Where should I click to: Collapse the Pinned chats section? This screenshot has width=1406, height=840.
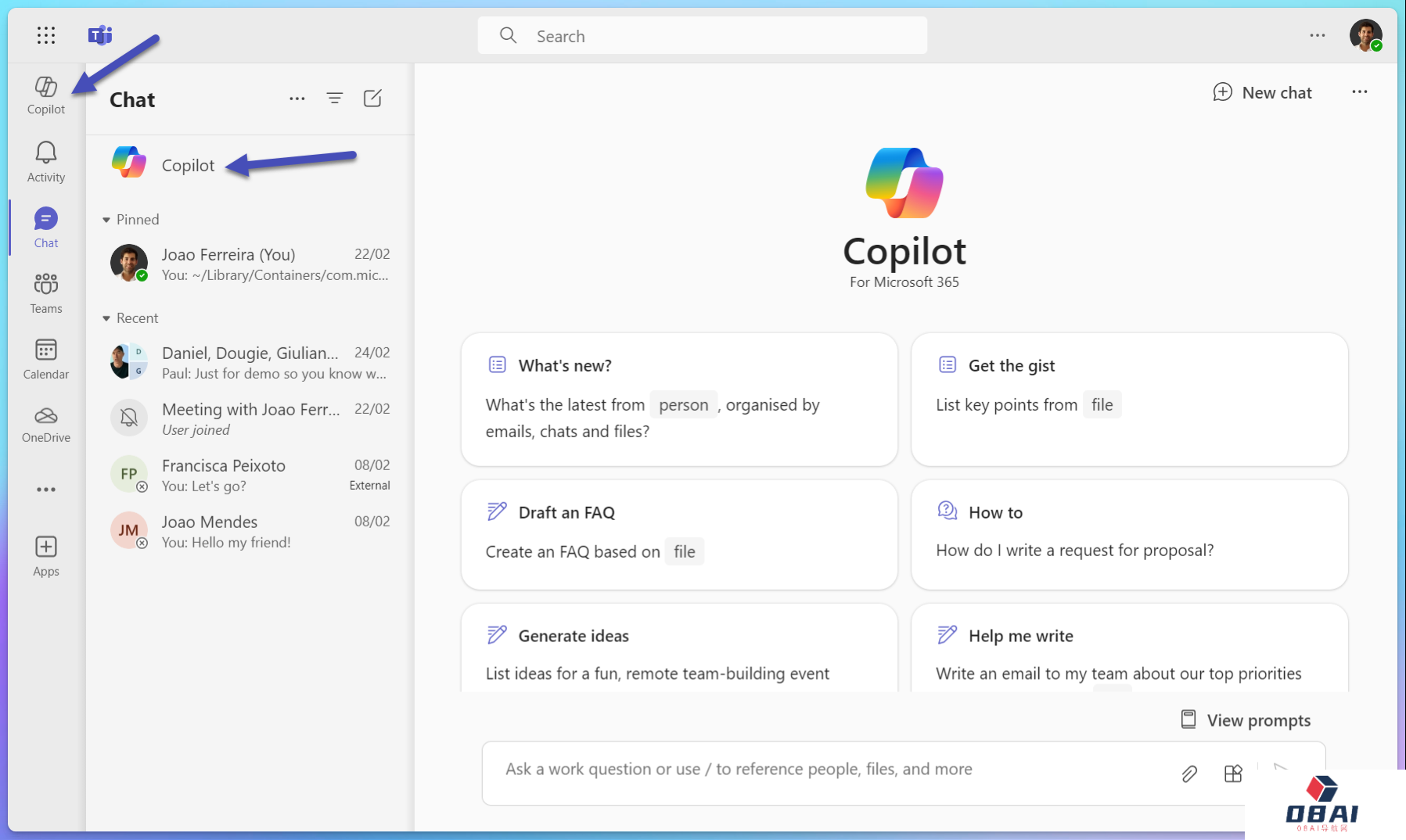tap(106, 220)
